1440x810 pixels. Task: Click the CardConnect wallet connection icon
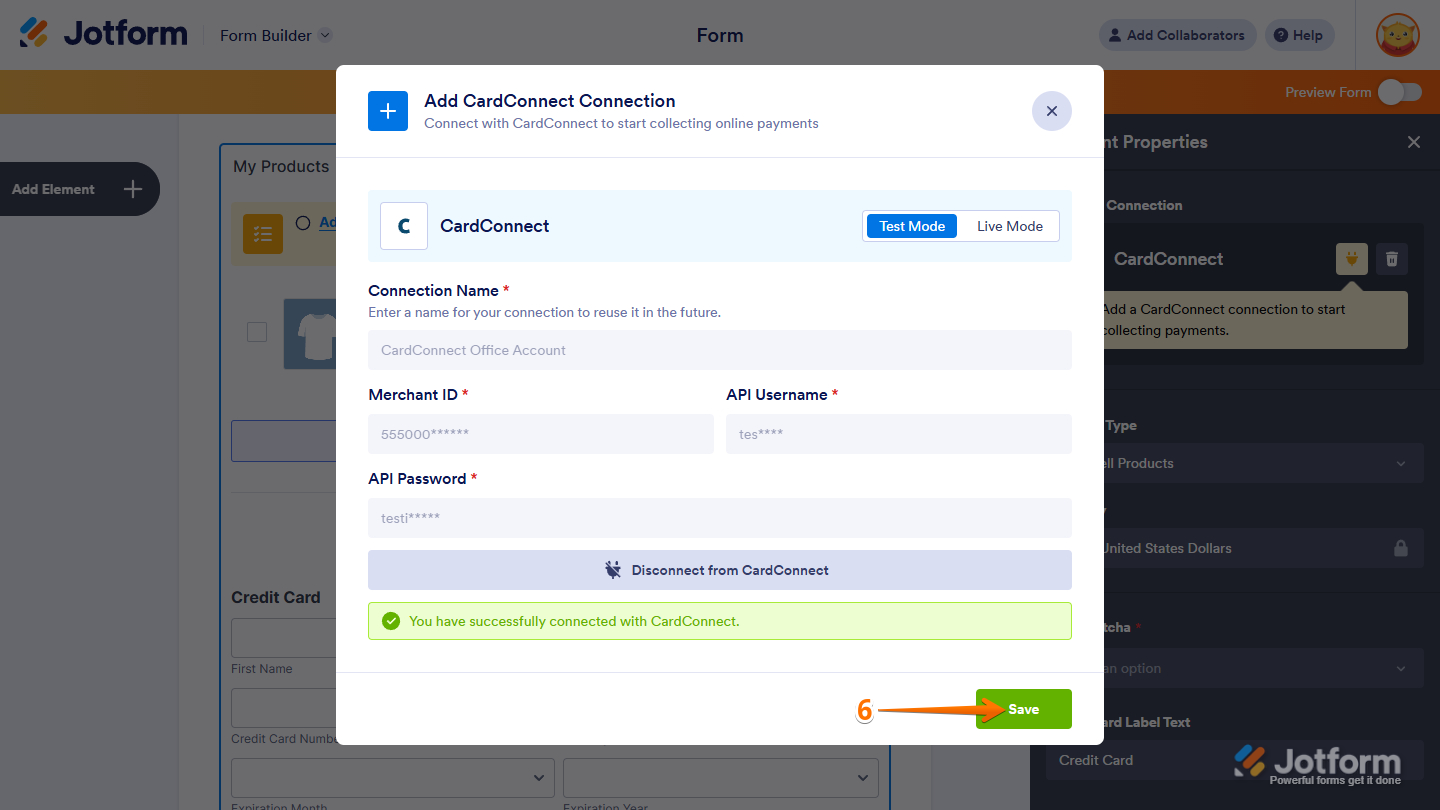pyautogui.click(x=1351, y=259)
